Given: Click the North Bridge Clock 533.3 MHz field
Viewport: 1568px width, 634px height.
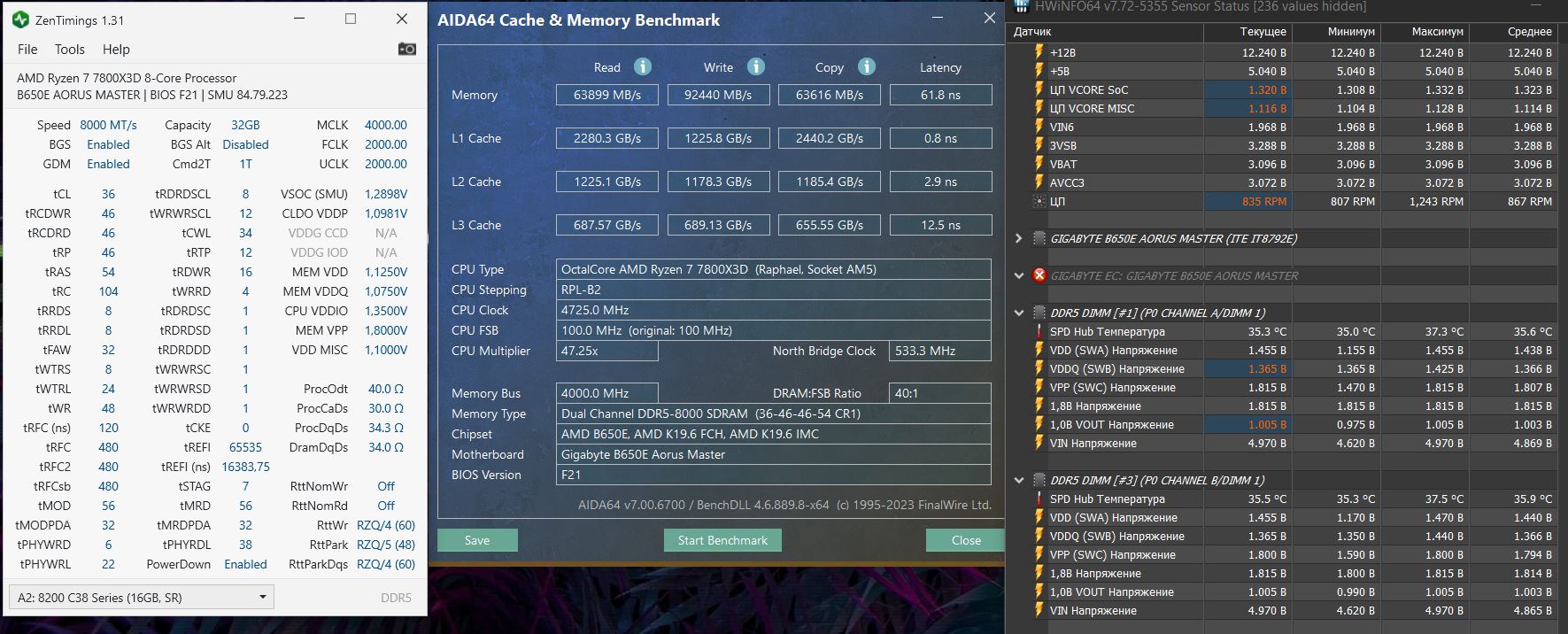Looking at the screenshot, I should (940, 351).
